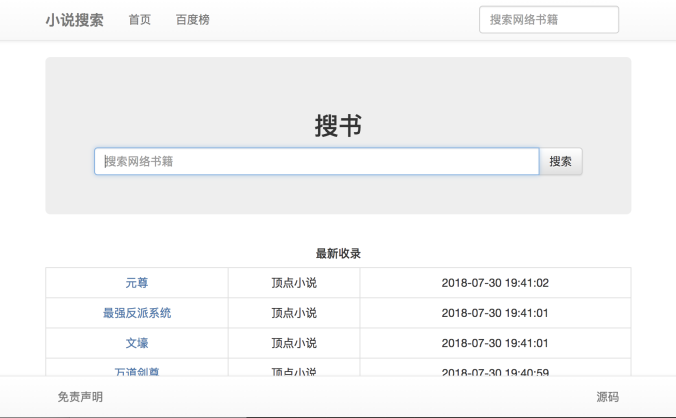Click the 搜书 heading

click(x=338, y=126)
